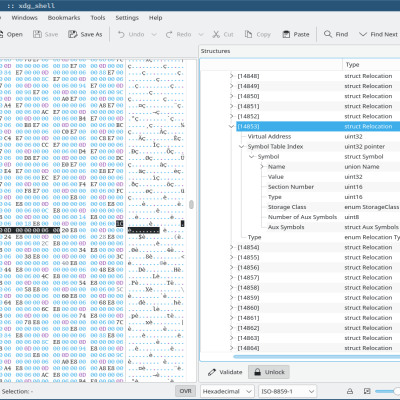Collapse the selected [14853] entry

click(x=231, y=126)
